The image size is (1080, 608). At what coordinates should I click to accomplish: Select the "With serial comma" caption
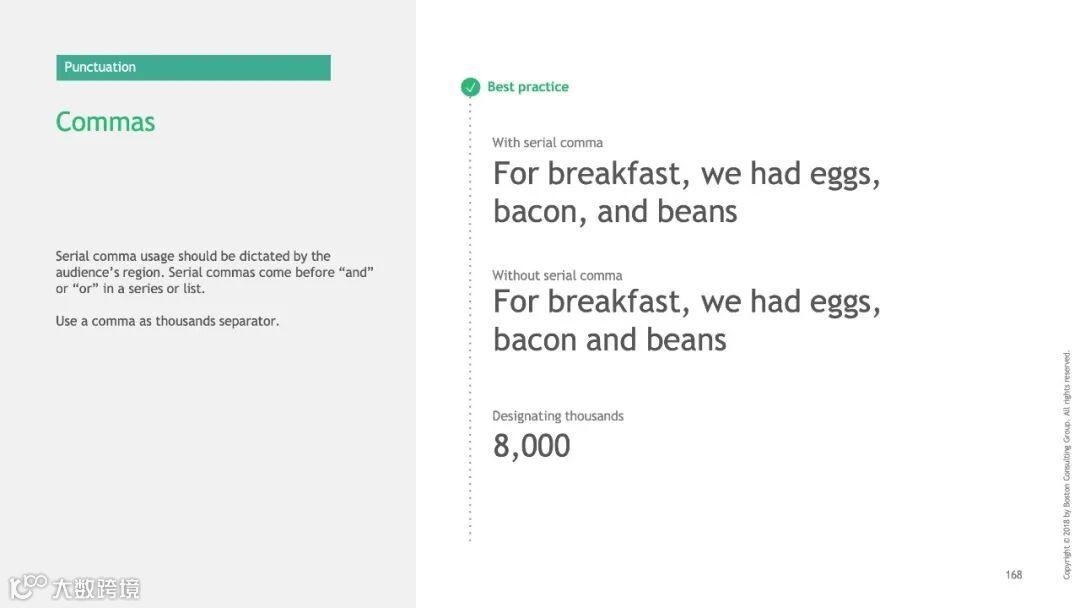click(547, 143)
